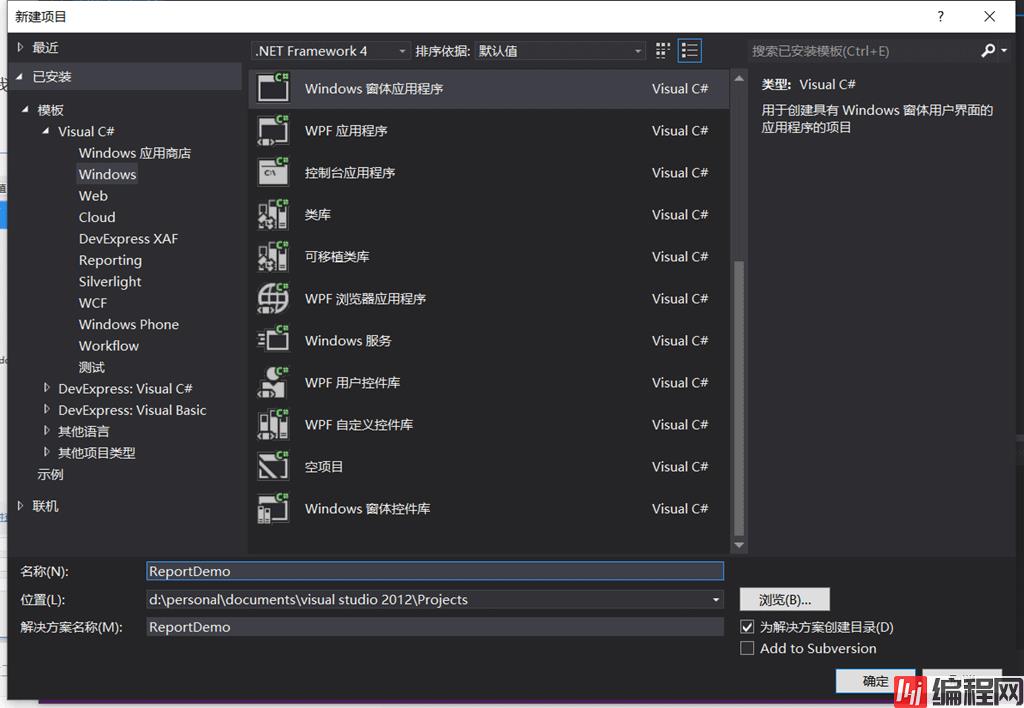
Task: Click the 类库 template icon
Action: 273,215
